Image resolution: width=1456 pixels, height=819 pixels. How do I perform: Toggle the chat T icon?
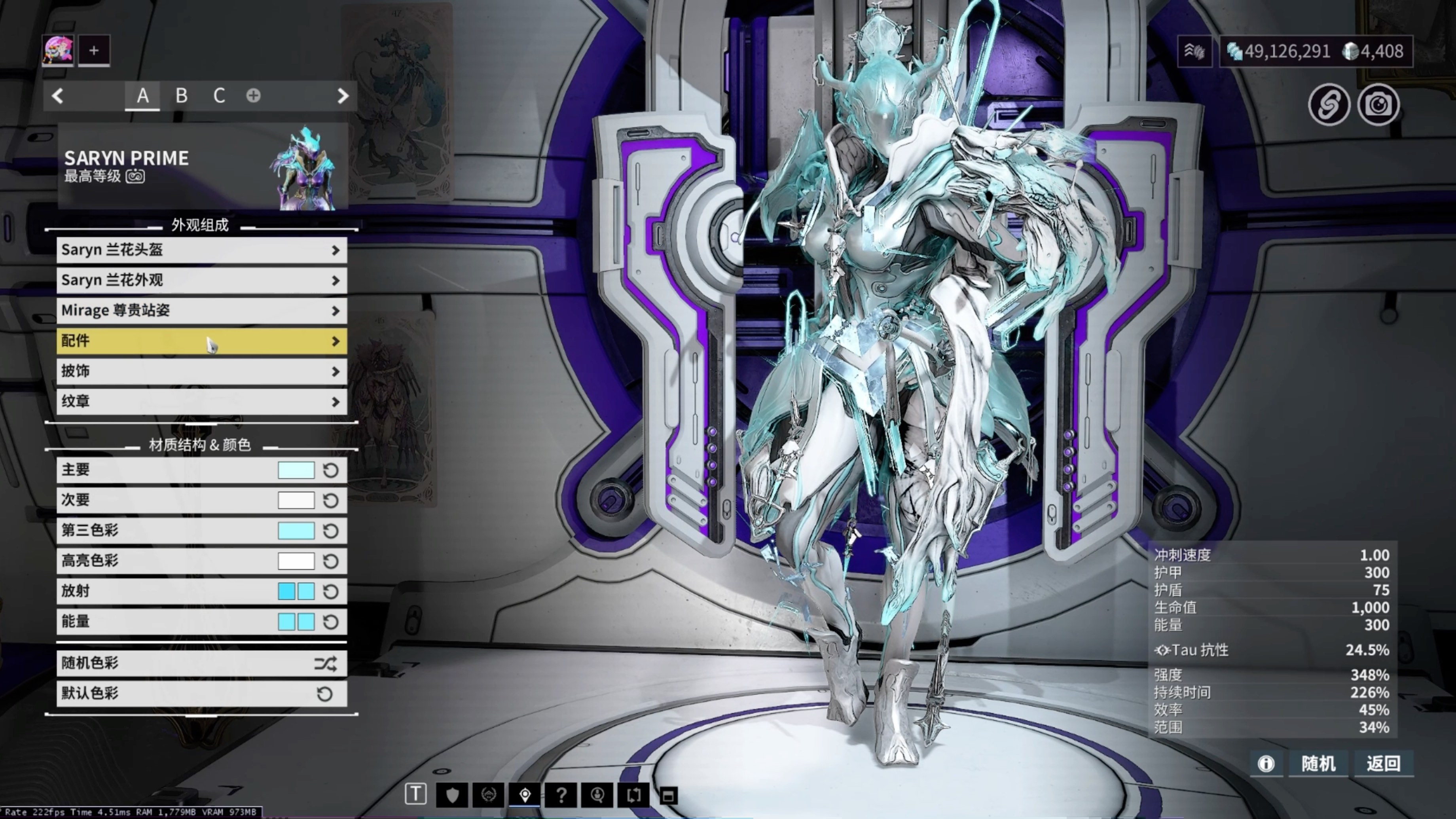coord(415,794)
